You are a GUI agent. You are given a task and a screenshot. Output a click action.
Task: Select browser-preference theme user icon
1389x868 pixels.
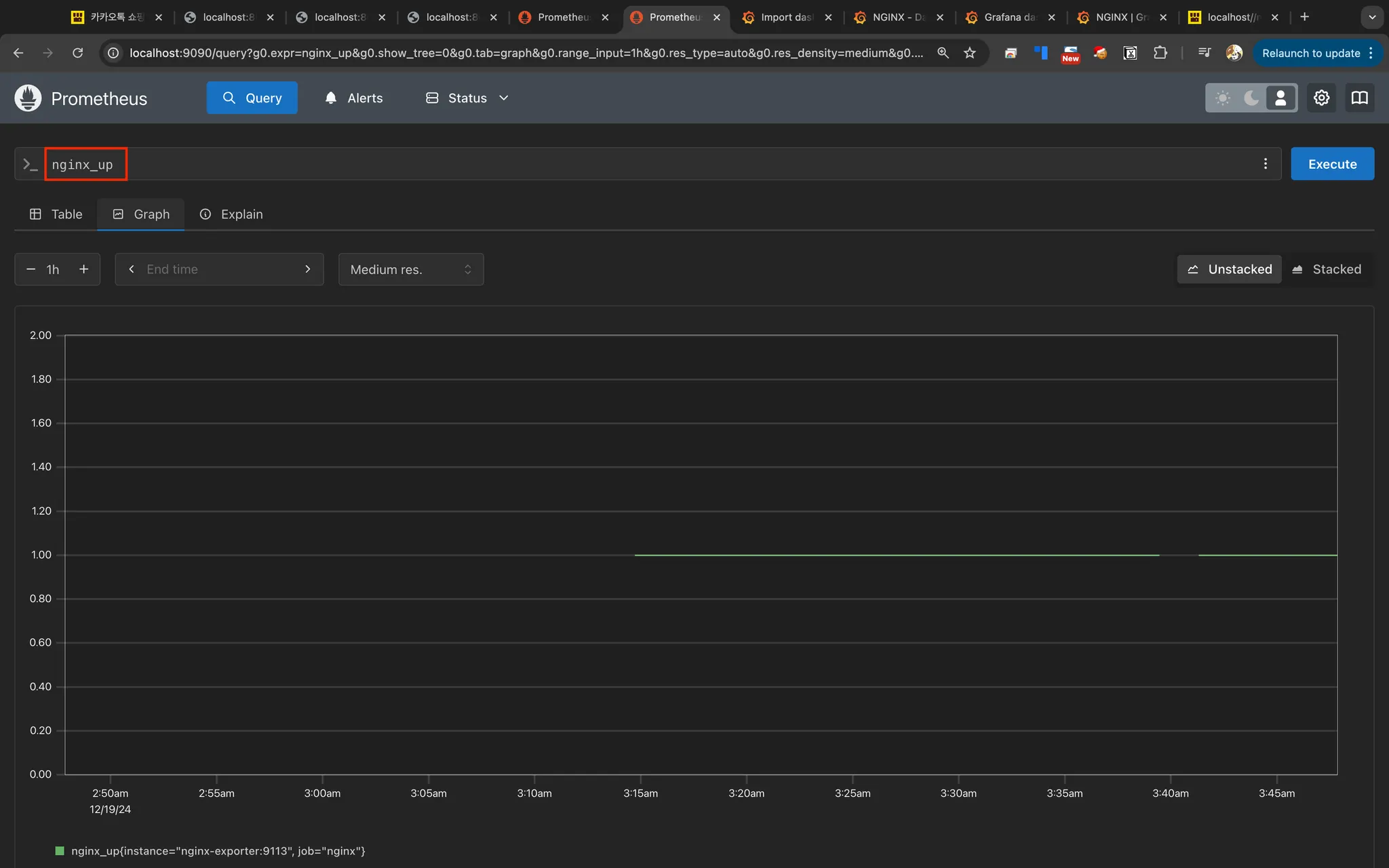click(x=1280, y=98)
